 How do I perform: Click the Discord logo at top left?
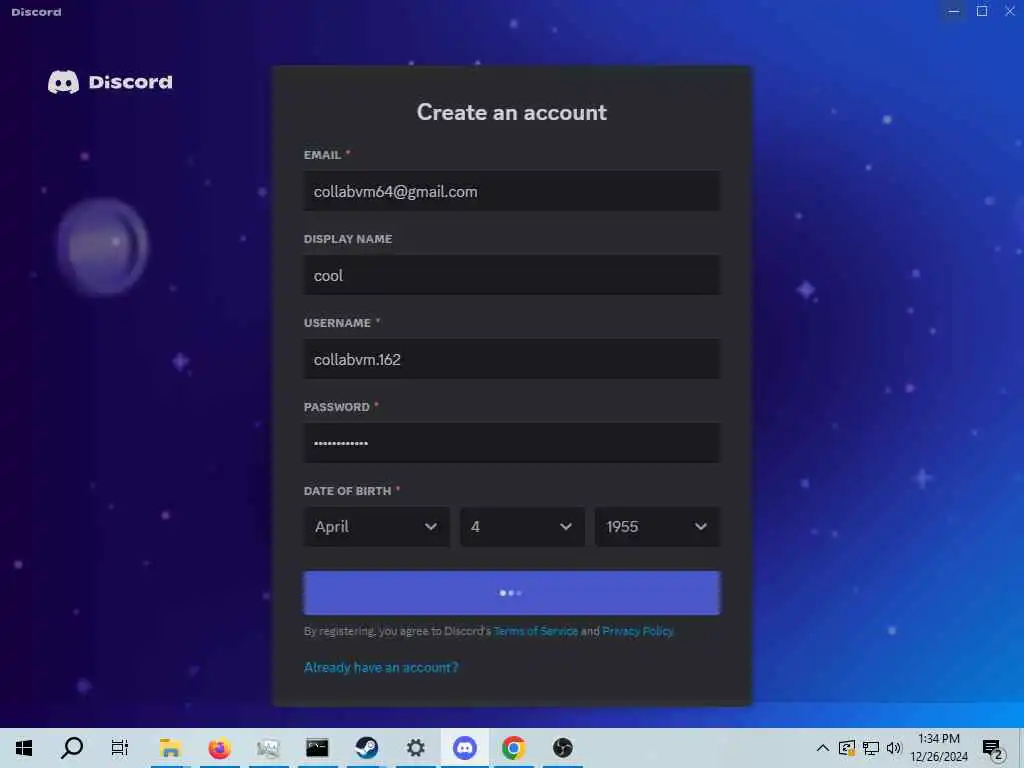click(x=110, y=82)
